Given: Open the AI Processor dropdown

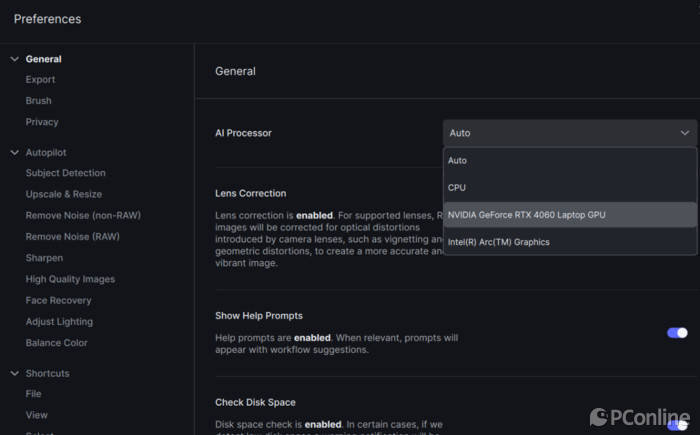Looking at the screenshot, I should click(x=569, y=133).
